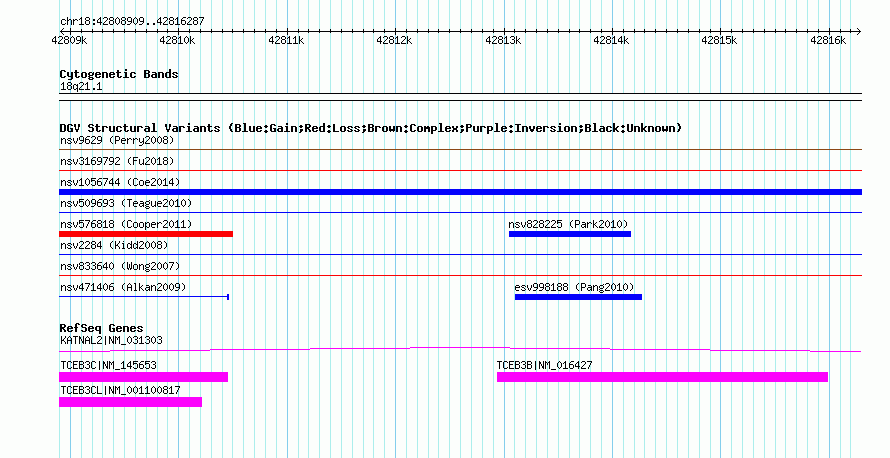Click the thick blue nsv1056744 gain bar

coord(460,192)
